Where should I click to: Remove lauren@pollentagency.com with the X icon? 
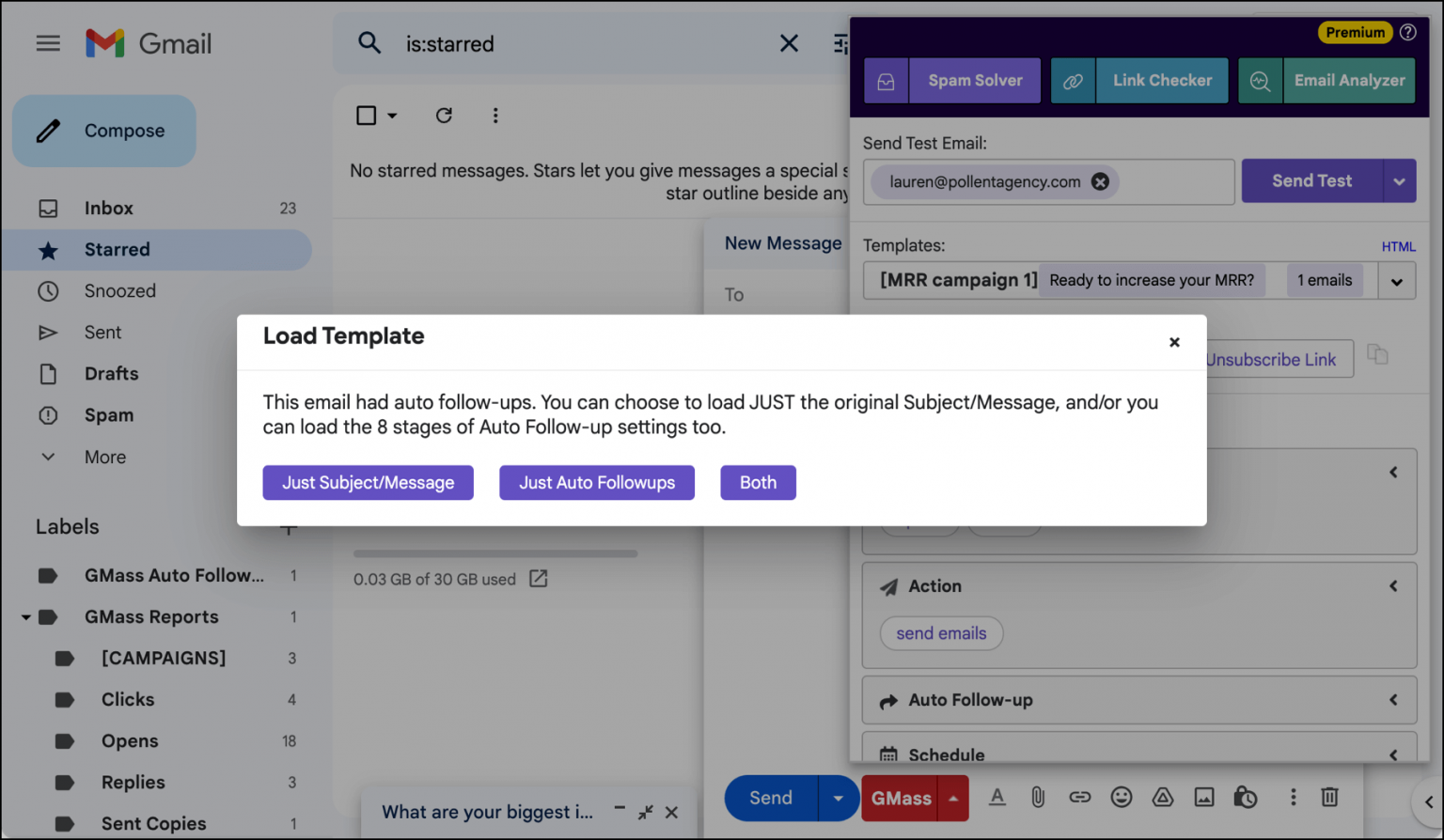click(x=1100, y=182)
